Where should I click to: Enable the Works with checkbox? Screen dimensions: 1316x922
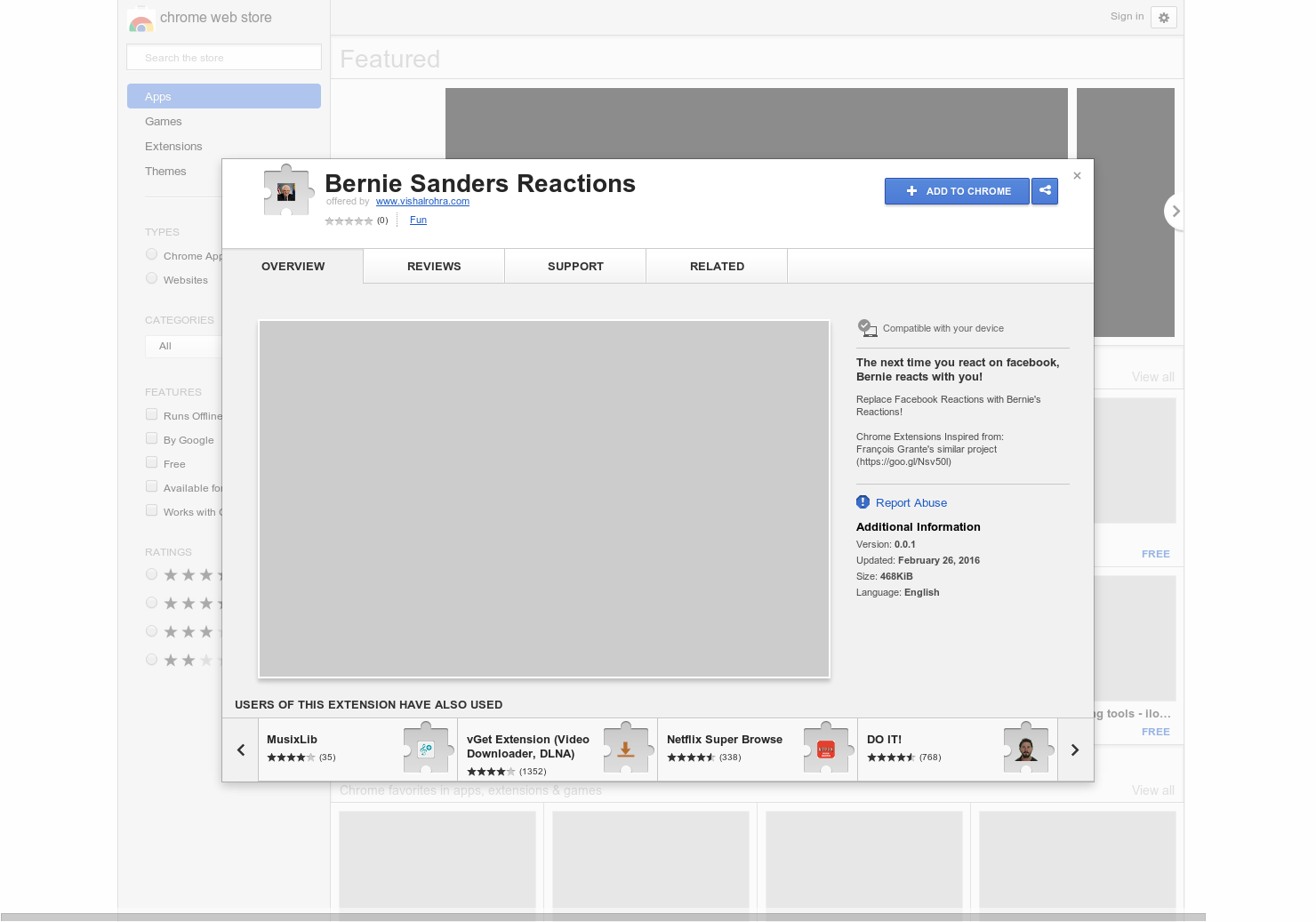click(x=151, y=510)
